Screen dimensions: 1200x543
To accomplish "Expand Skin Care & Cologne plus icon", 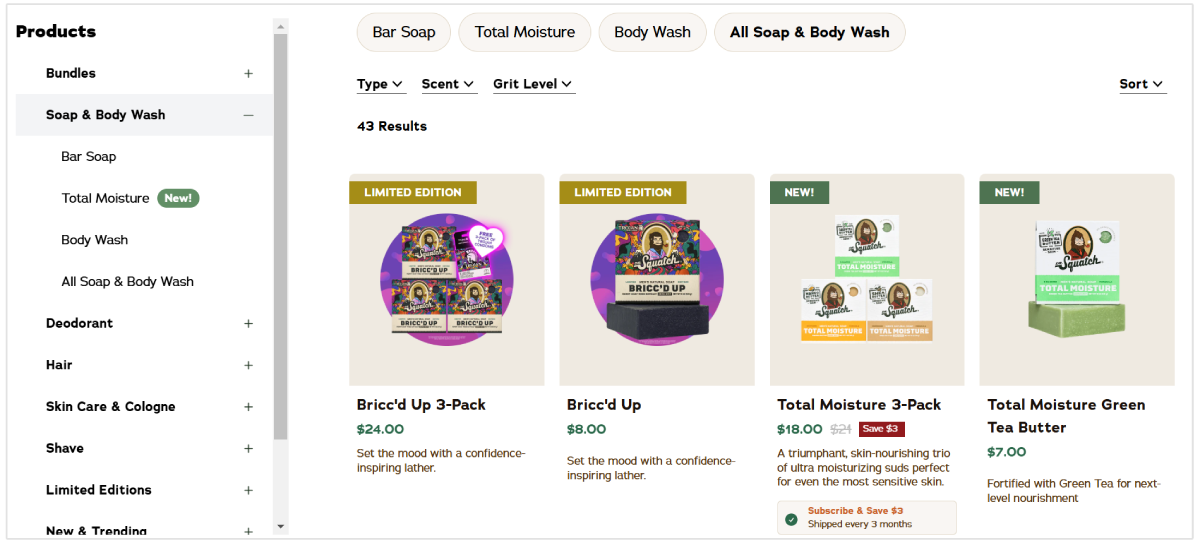I will (249, 407).
